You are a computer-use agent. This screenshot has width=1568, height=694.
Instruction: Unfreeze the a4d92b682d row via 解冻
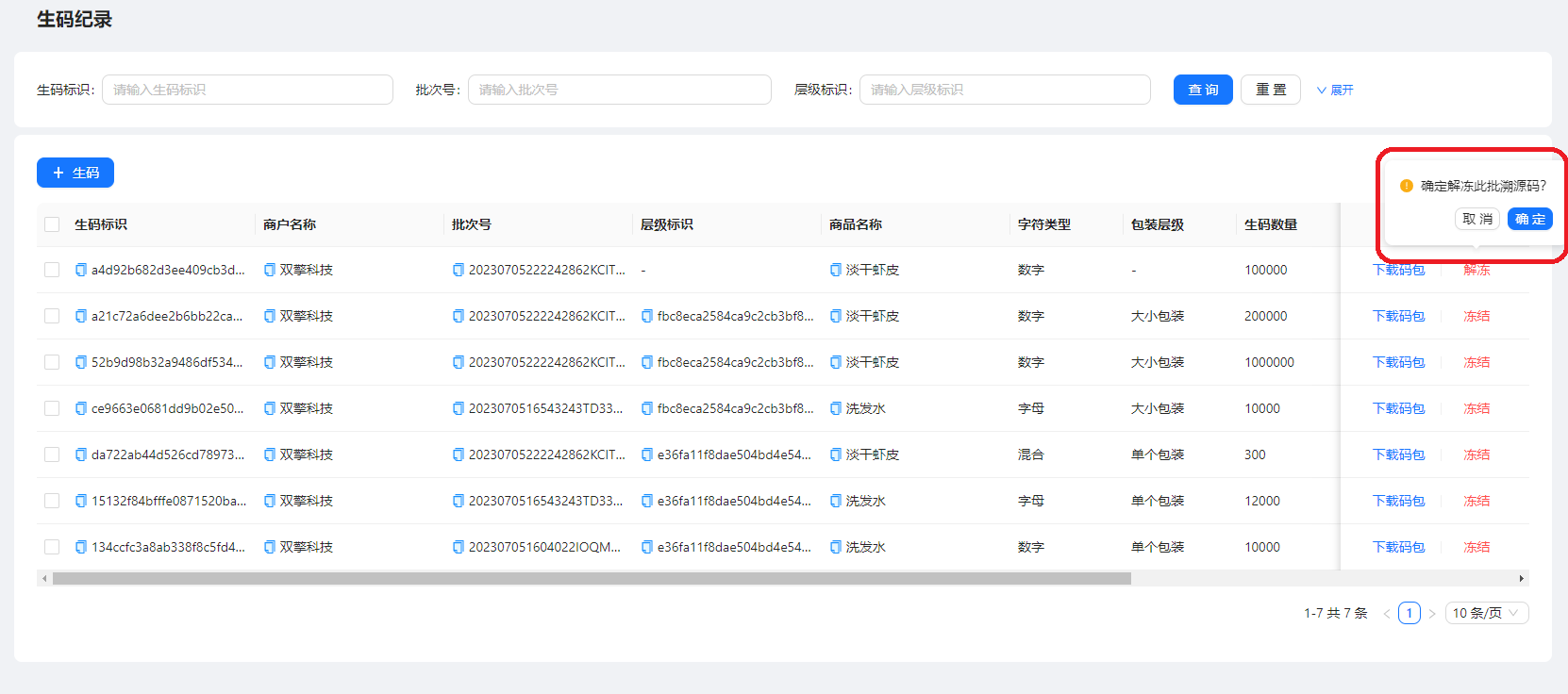pyautogui.click(x=1476, y=270)
